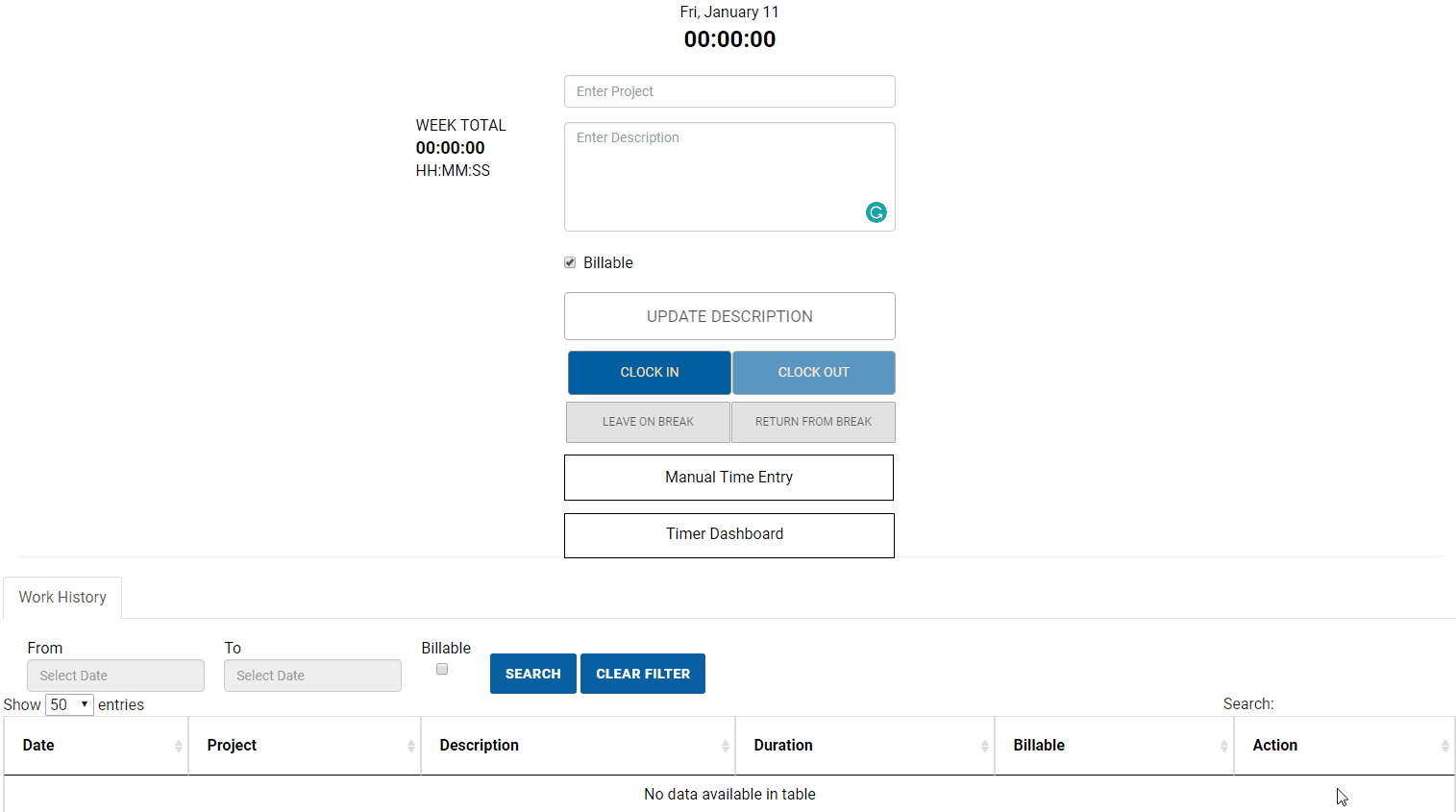
Task: Open the To date picker field
Action: pyautogui.click(x=312, y=676)
